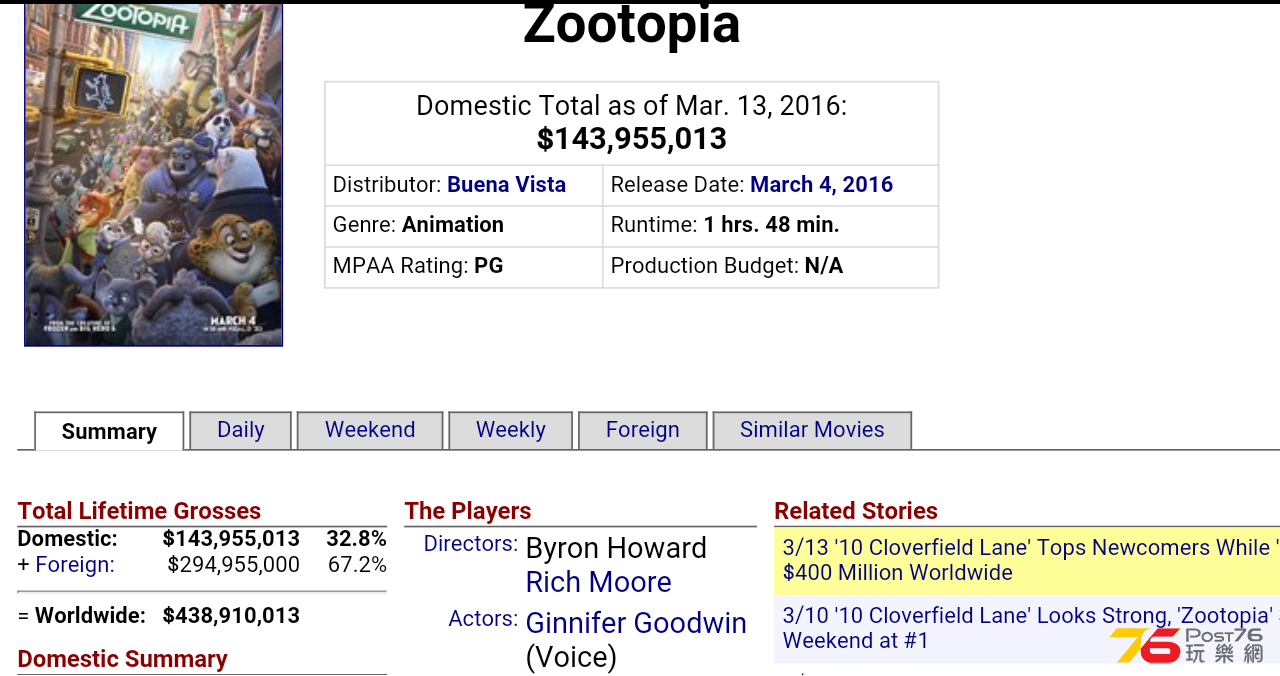Switch to the Daily tab

(240, 430)
